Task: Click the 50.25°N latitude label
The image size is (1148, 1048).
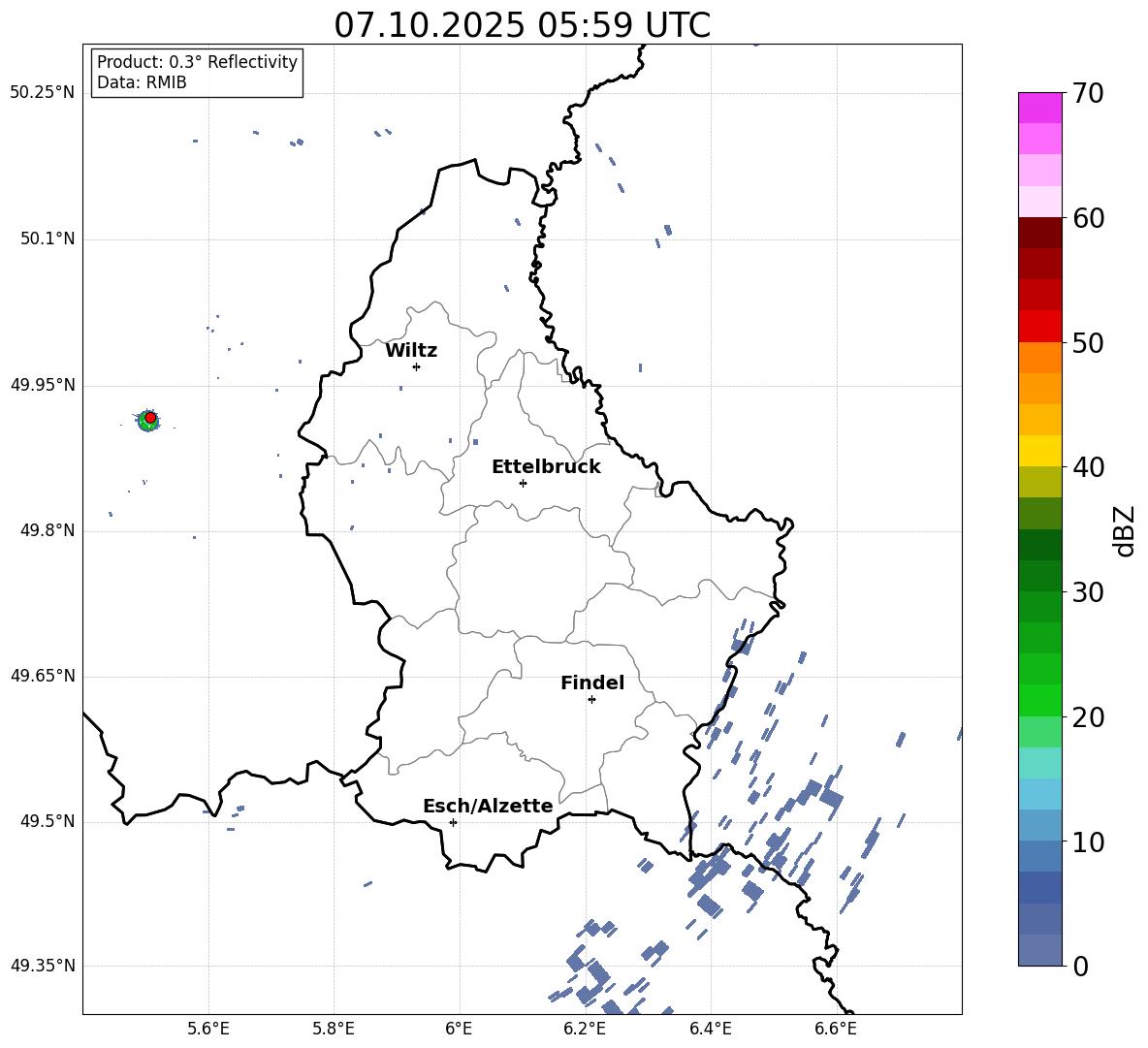Action: tap(42, 93)
